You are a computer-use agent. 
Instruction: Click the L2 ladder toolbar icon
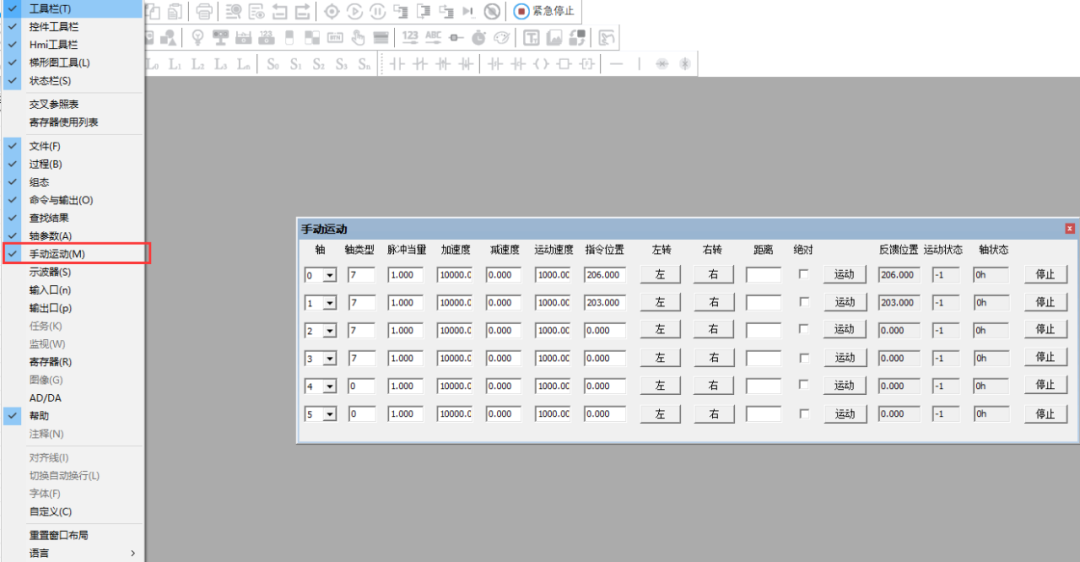198,64
